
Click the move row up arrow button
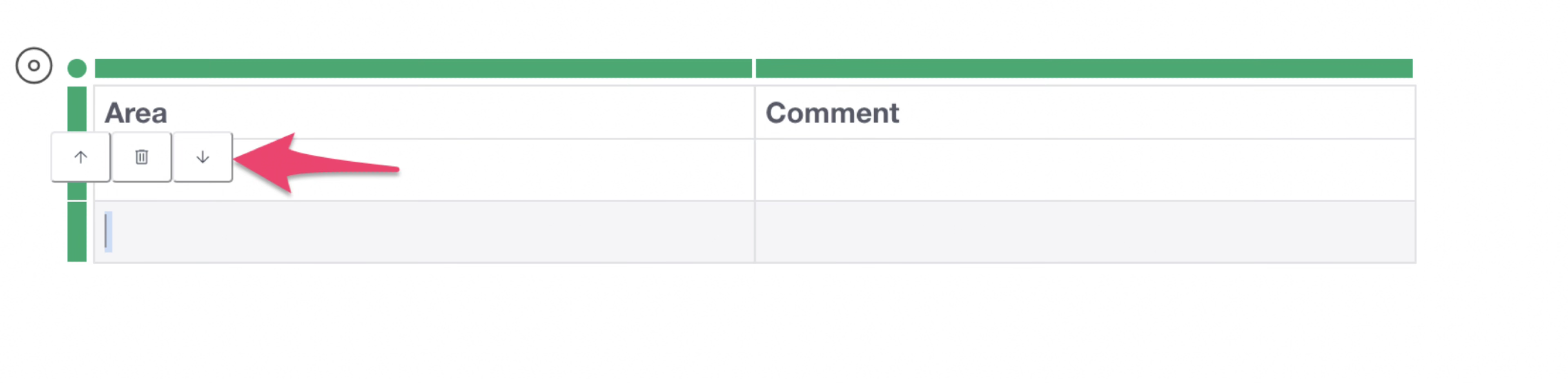point(80,157)
